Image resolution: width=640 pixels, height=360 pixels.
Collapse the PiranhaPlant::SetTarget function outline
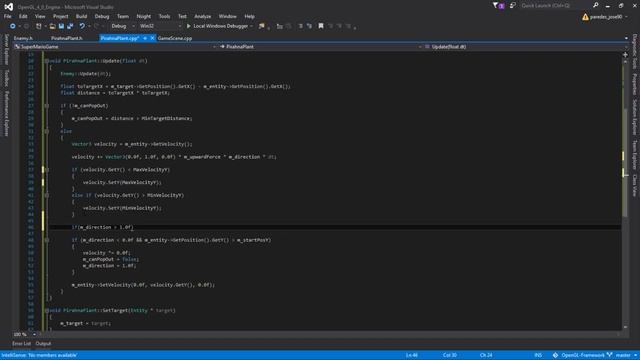[47, 311]
